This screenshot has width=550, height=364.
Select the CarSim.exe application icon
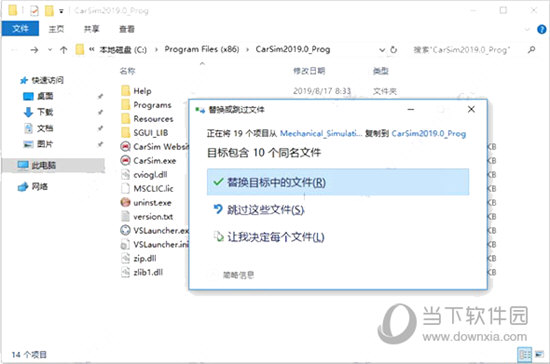(125, 160)
